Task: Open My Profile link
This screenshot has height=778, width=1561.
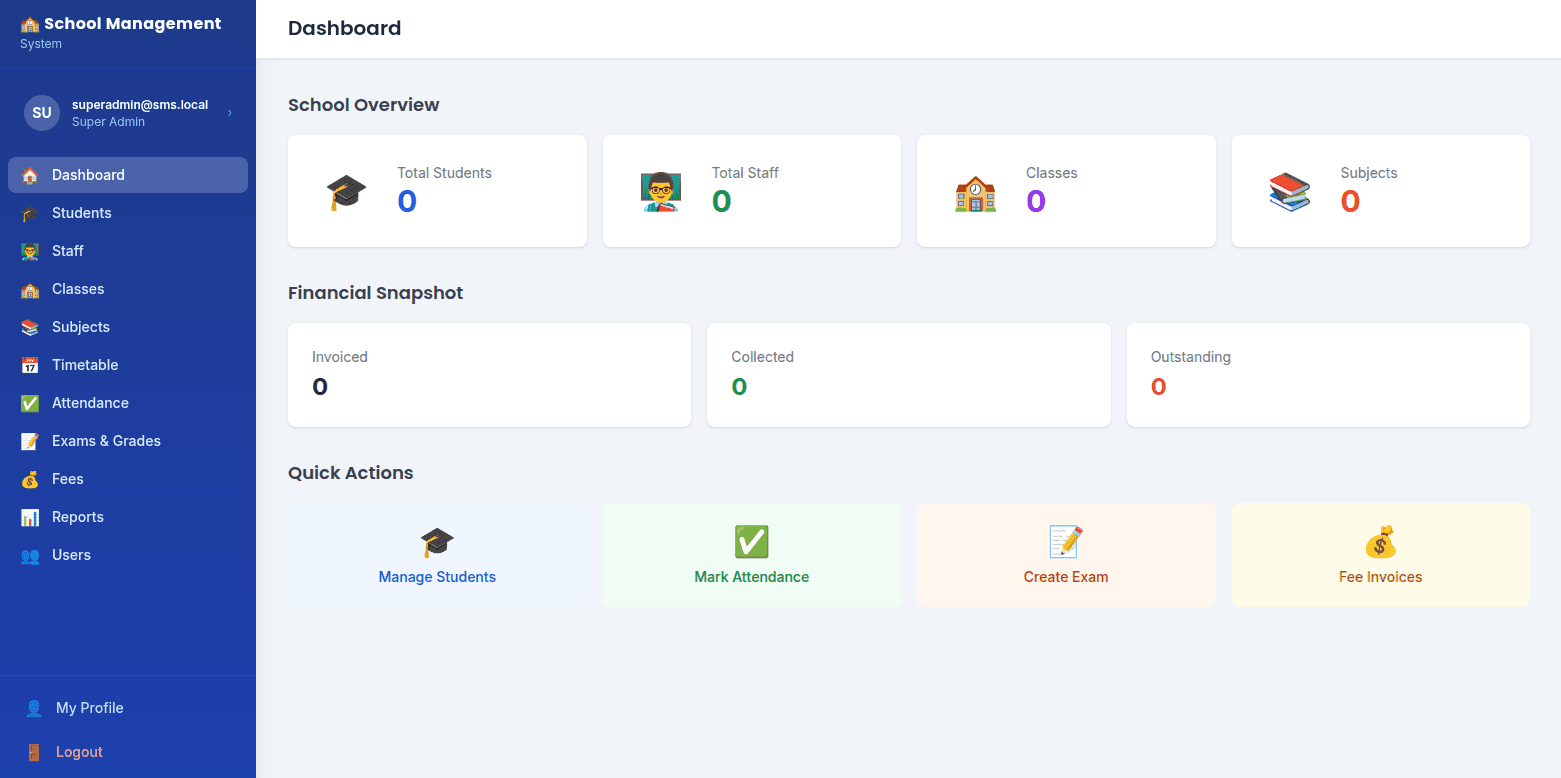Action: [x=128, y=708]
